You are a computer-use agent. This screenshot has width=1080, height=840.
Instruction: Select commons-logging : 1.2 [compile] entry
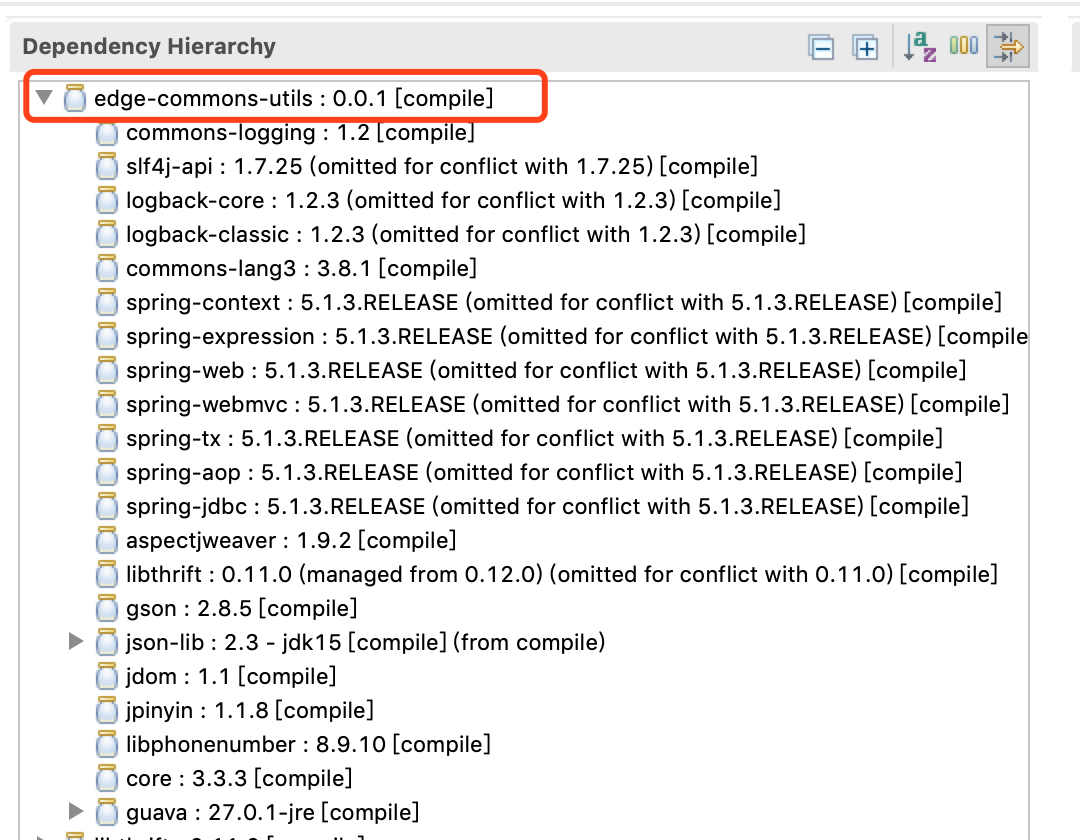300,132
